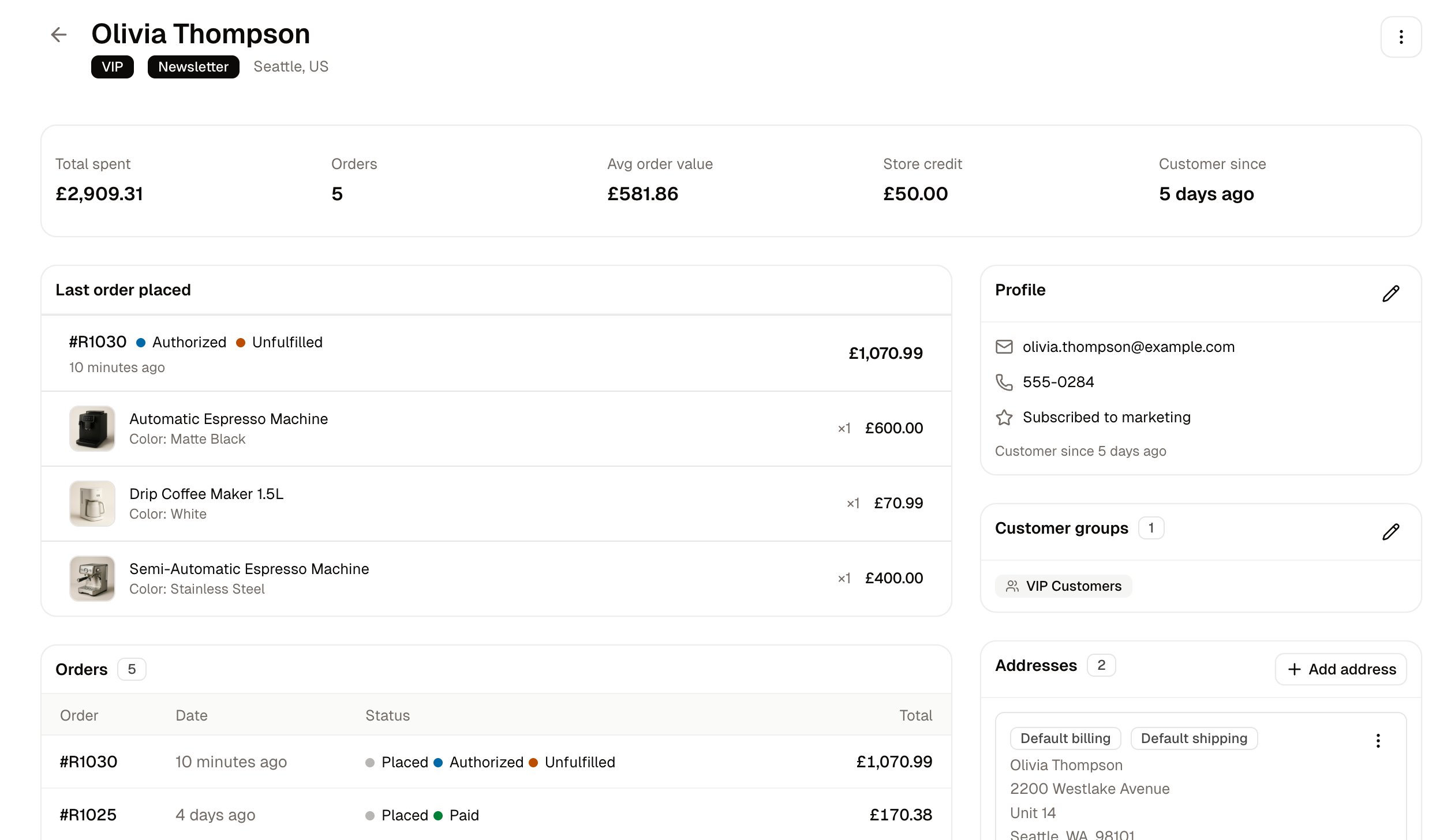Click the star icon beside Subscribed to marketing
Image resolution: width=1436 pixels, height=840 pixels.
pos(1004,417)
